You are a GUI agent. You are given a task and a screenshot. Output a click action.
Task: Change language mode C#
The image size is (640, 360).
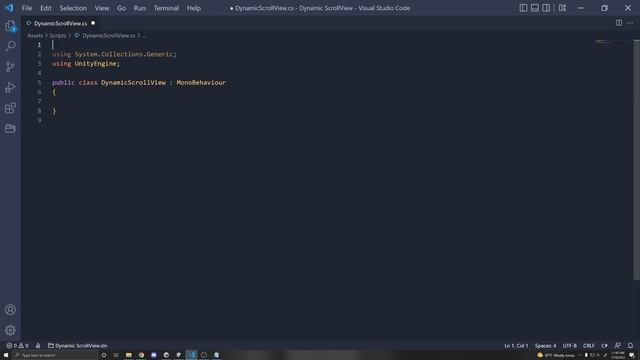click(x=604, y=345)
